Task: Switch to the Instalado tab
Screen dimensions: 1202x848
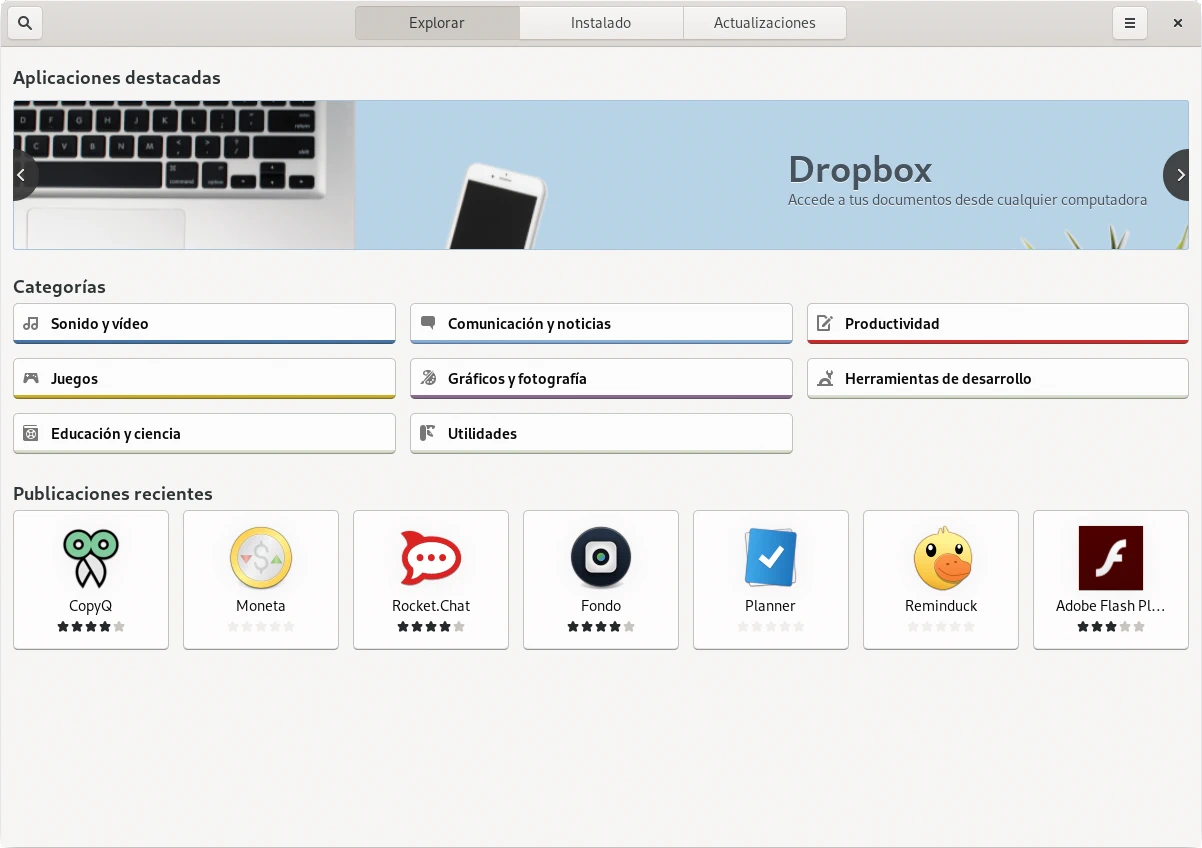Action: pos(601,23)
